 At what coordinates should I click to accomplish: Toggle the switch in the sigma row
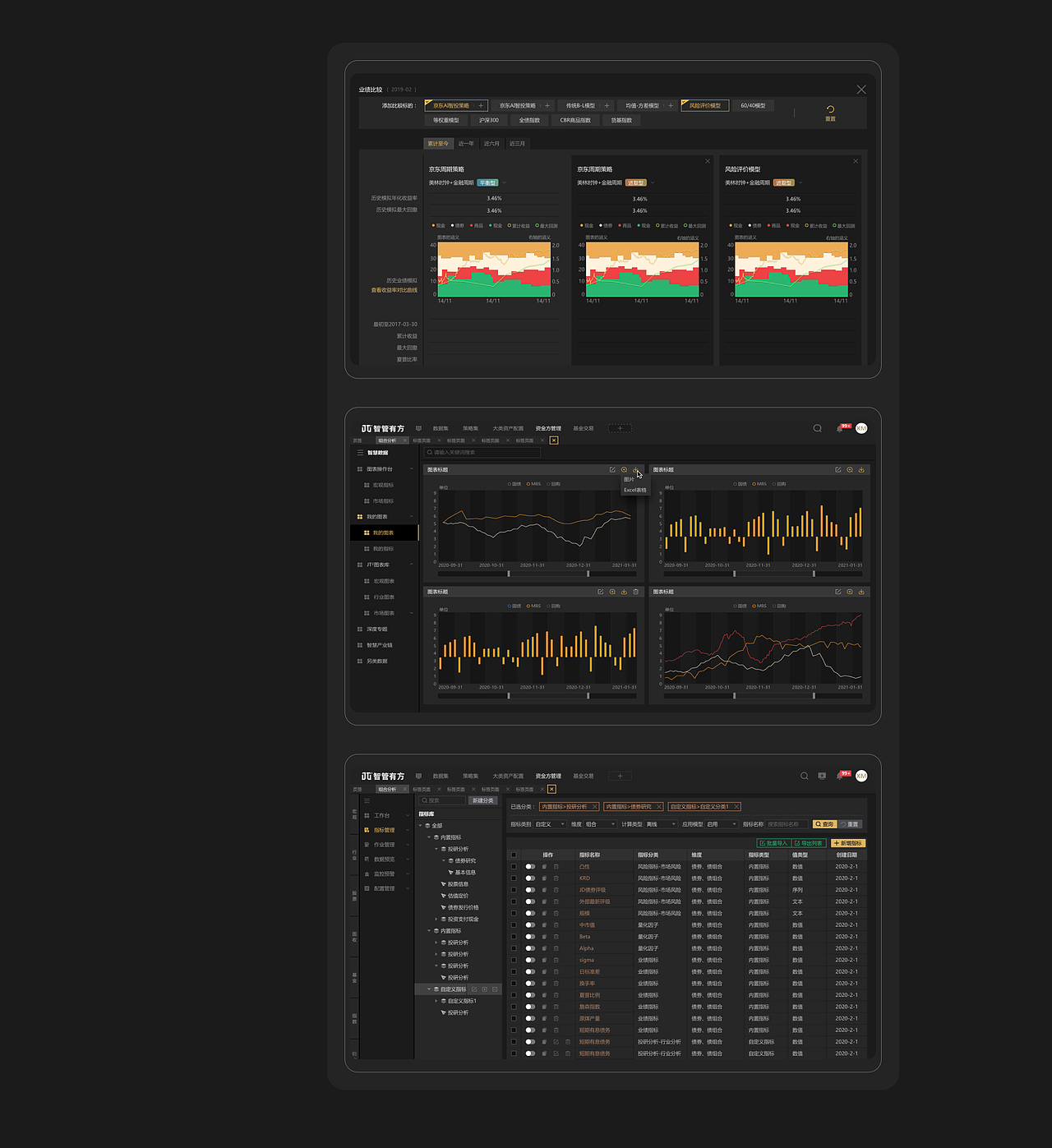[x=530, y=960]
